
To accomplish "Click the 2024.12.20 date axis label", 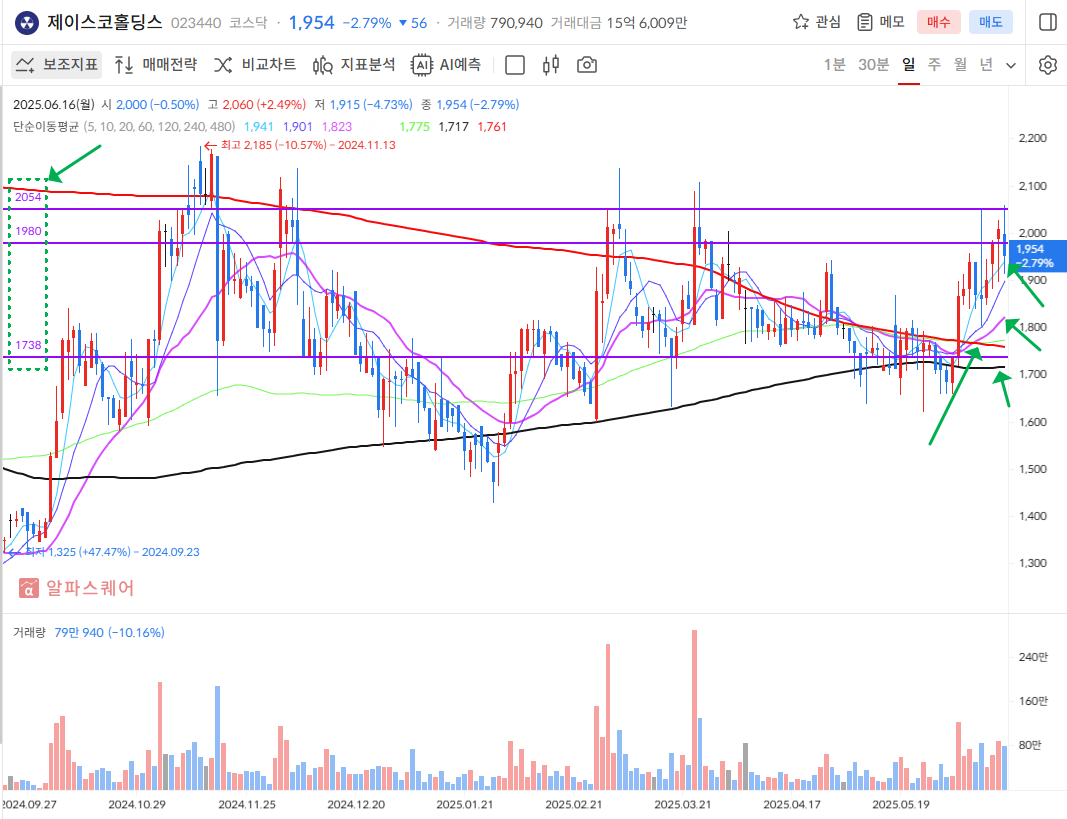I will pos(356,804).
